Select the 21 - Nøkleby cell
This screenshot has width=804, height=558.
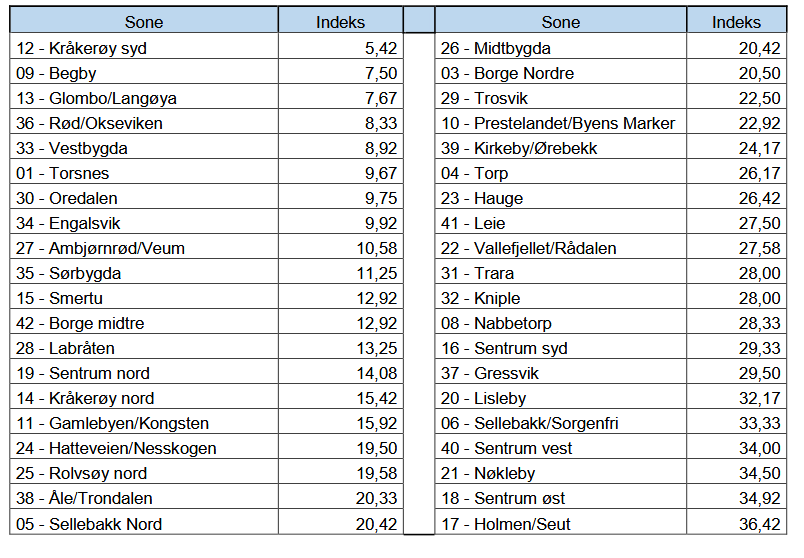click(x=560, y=472)
